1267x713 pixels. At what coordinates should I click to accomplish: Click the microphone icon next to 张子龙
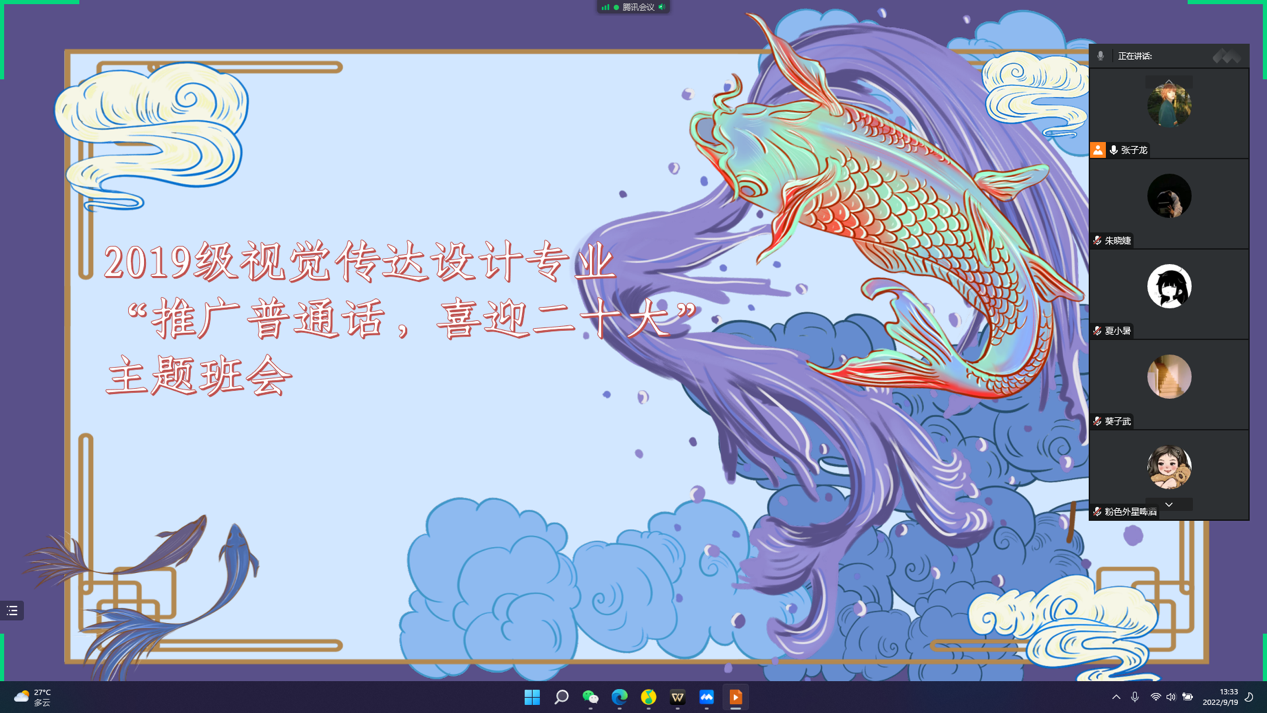(x=1114, y=150)
